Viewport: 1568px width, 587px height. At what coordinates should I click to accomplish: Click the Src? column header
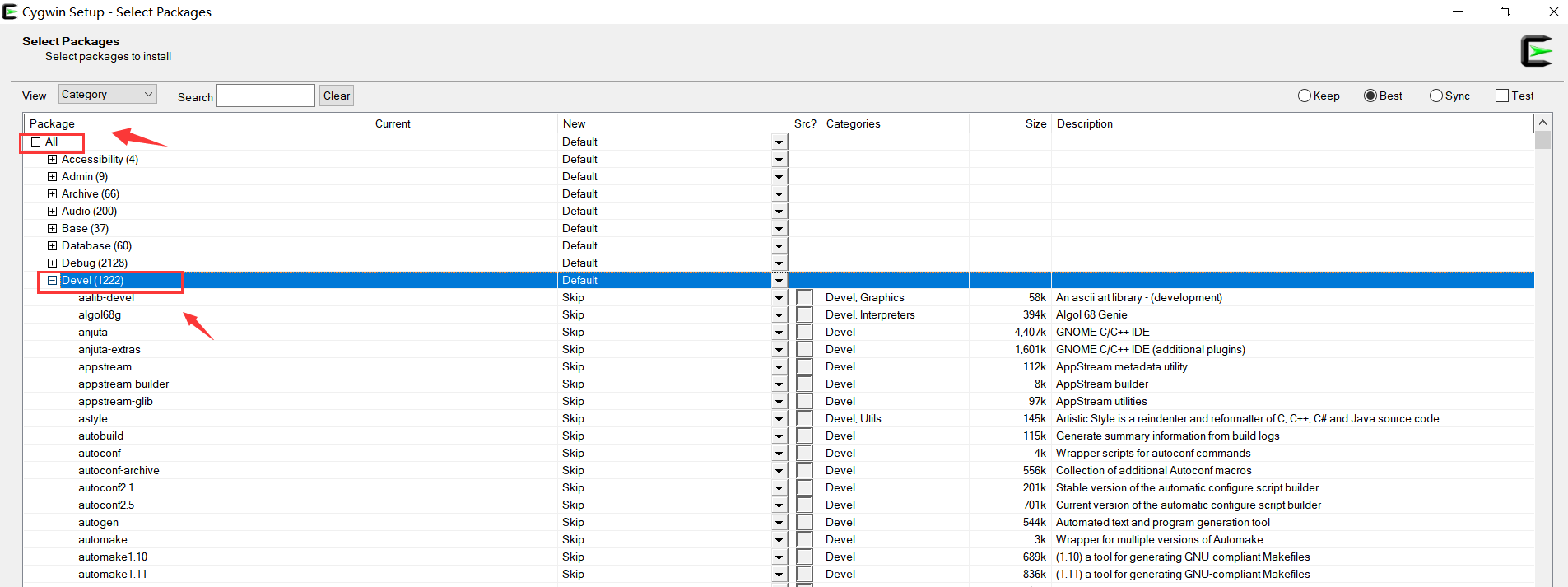coord(805,123)
